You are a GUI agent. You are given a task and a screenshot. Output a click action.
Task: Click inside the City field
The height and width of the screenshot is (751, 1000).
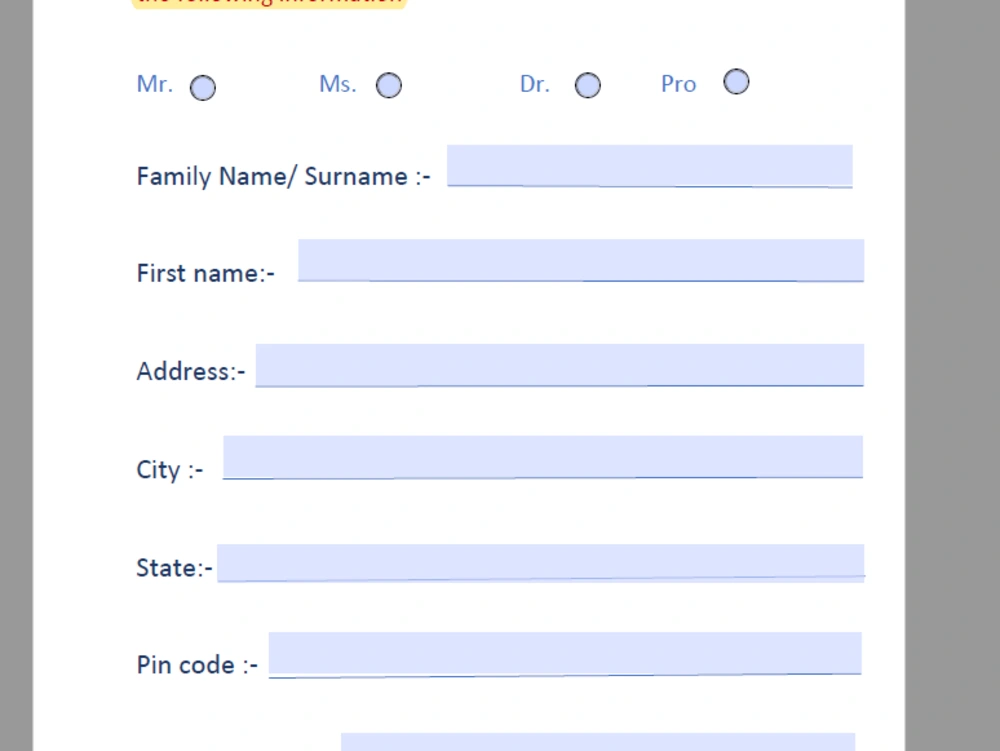coord(545,457)
